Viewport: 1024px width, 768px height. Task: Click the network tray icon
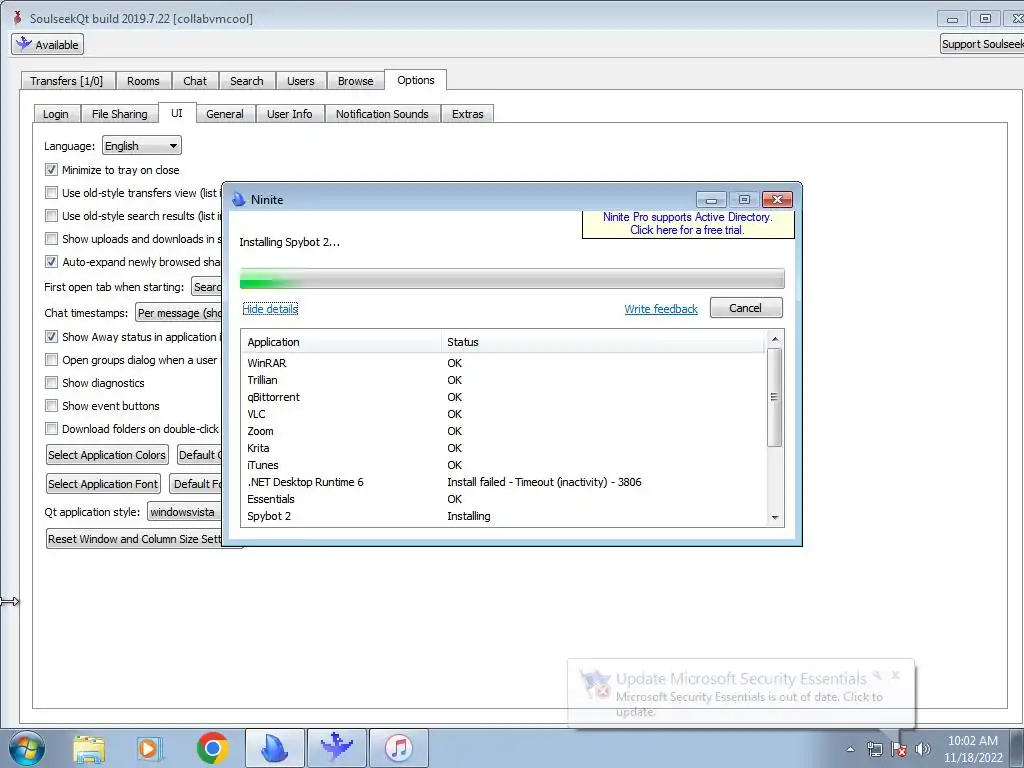point(874,749)
